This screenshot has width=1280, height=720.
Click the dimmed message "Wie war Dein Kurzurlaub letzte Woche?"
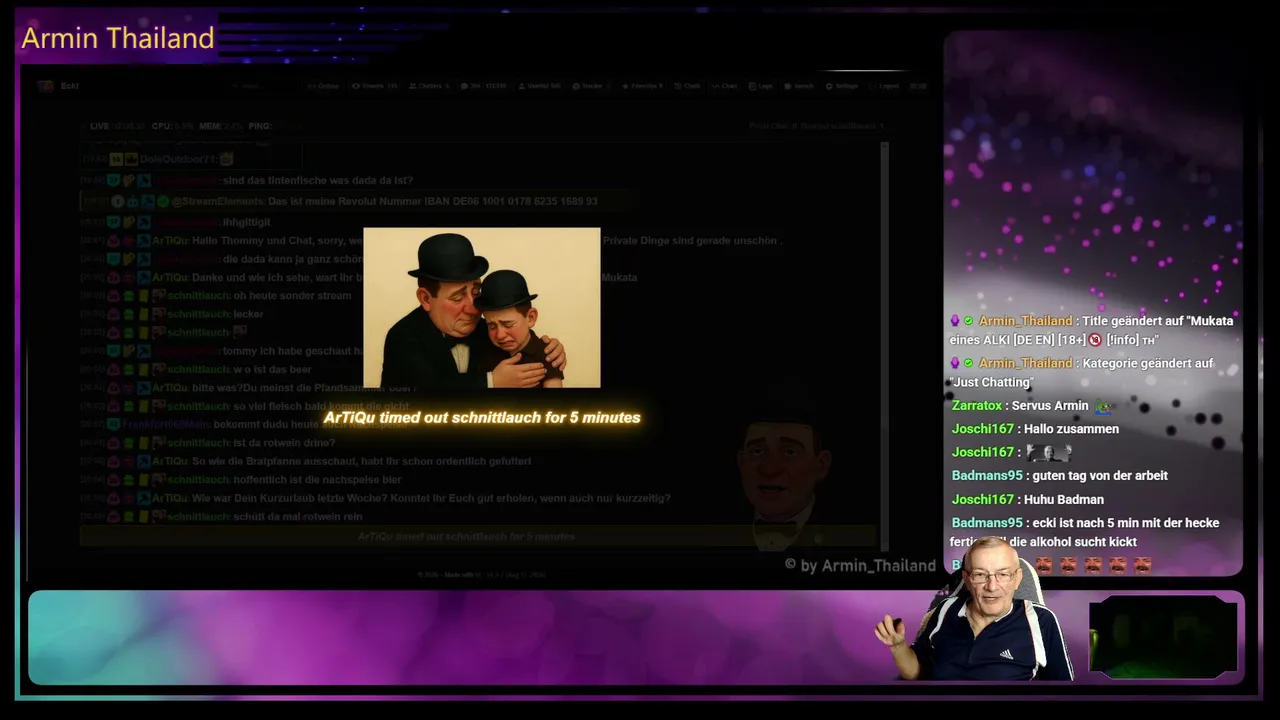[x=431, y=498]
